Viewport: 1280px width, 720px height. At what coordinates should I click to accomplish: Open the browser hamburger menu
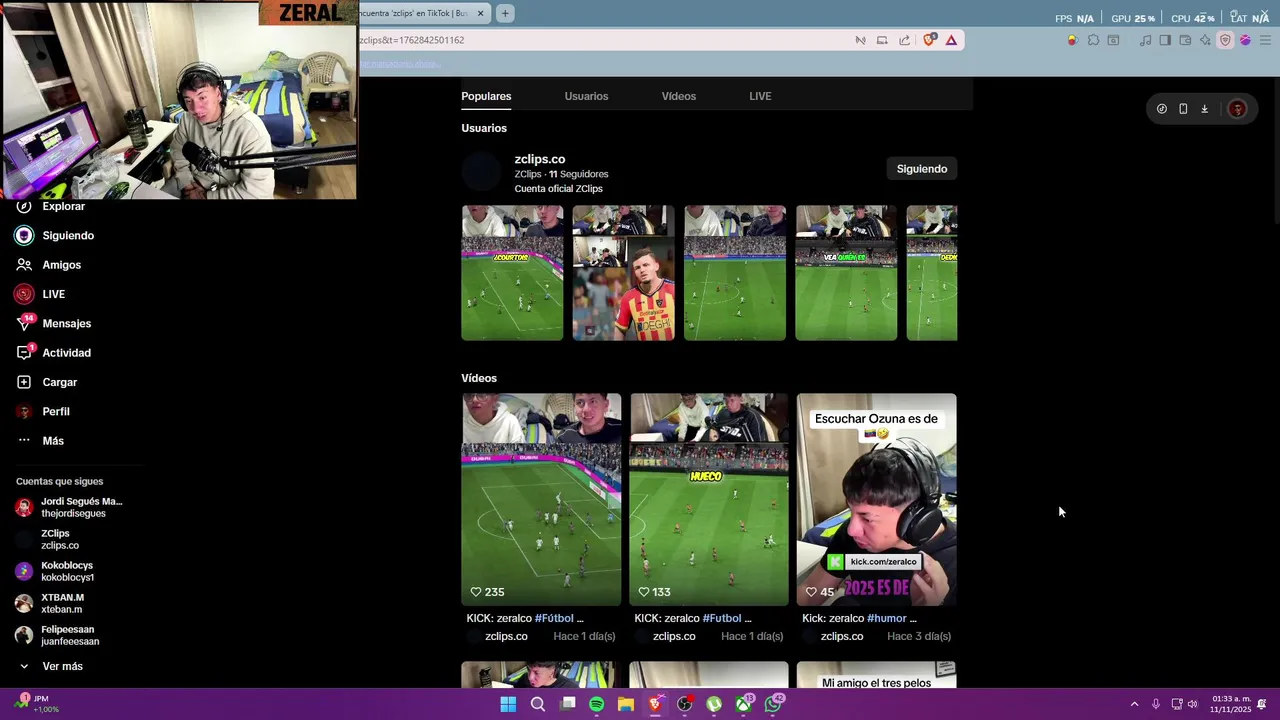point(1265,40)
